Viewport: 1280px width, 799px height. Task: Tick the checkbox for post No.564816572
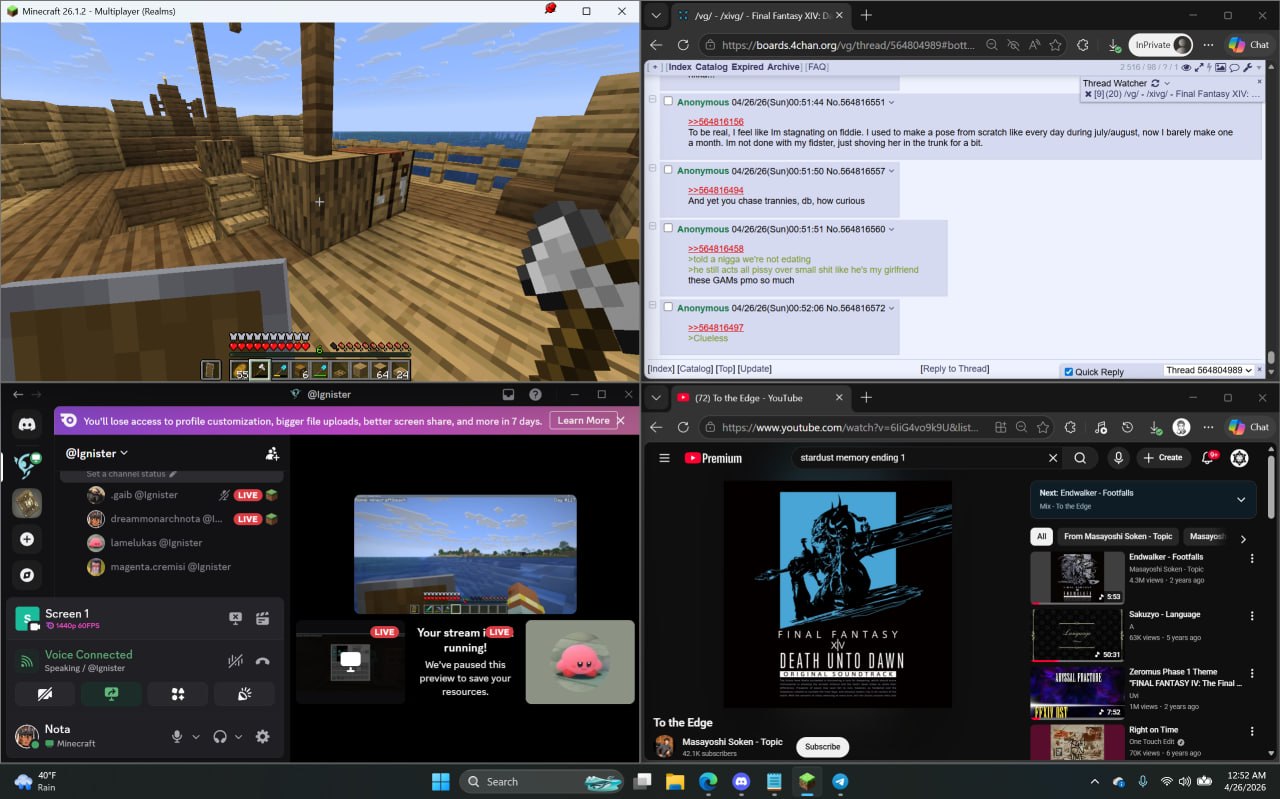(x=668, y=307)
